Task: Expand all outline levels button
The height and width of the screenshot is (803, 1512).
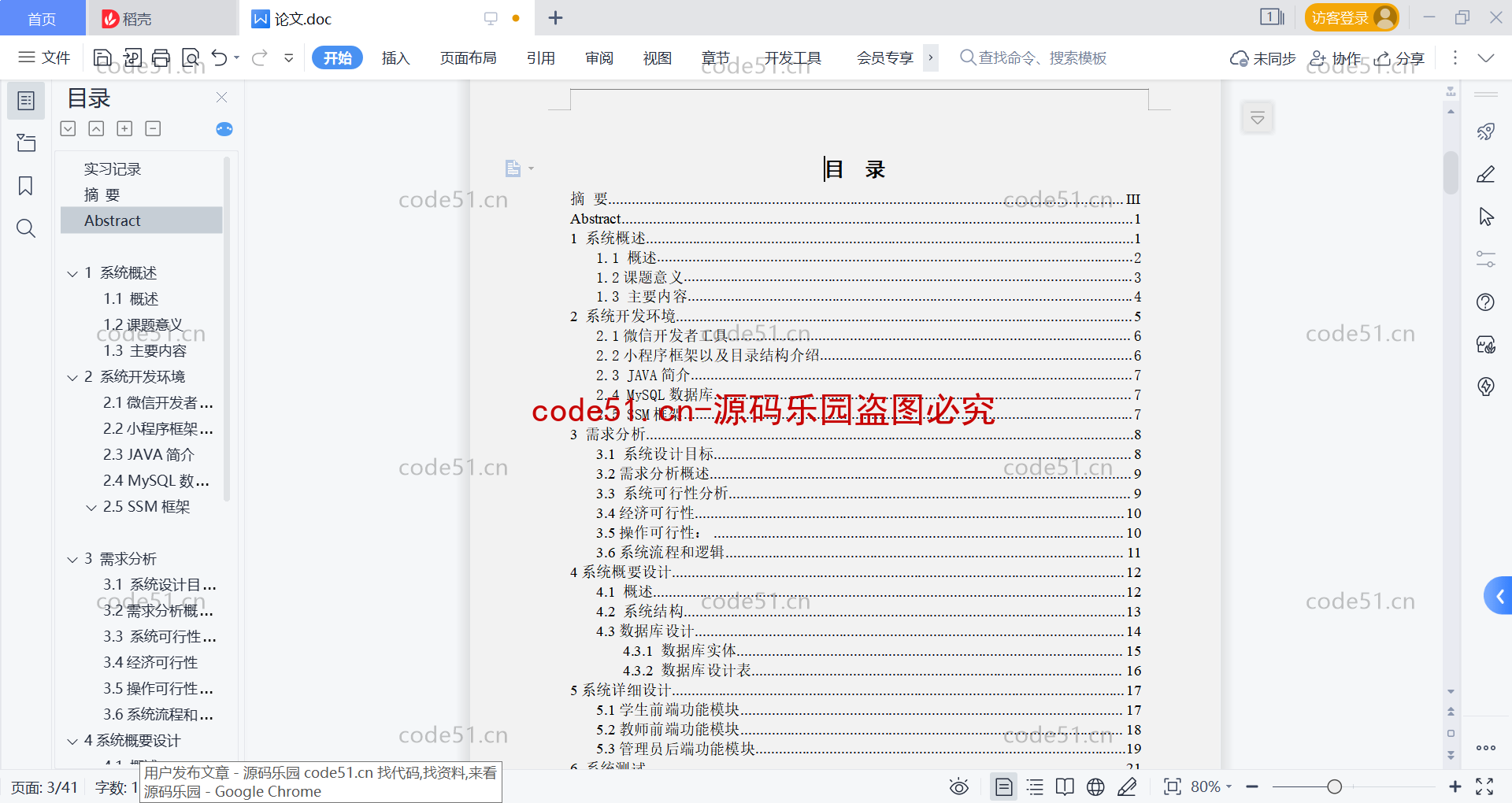Action: tap(69, 128)
